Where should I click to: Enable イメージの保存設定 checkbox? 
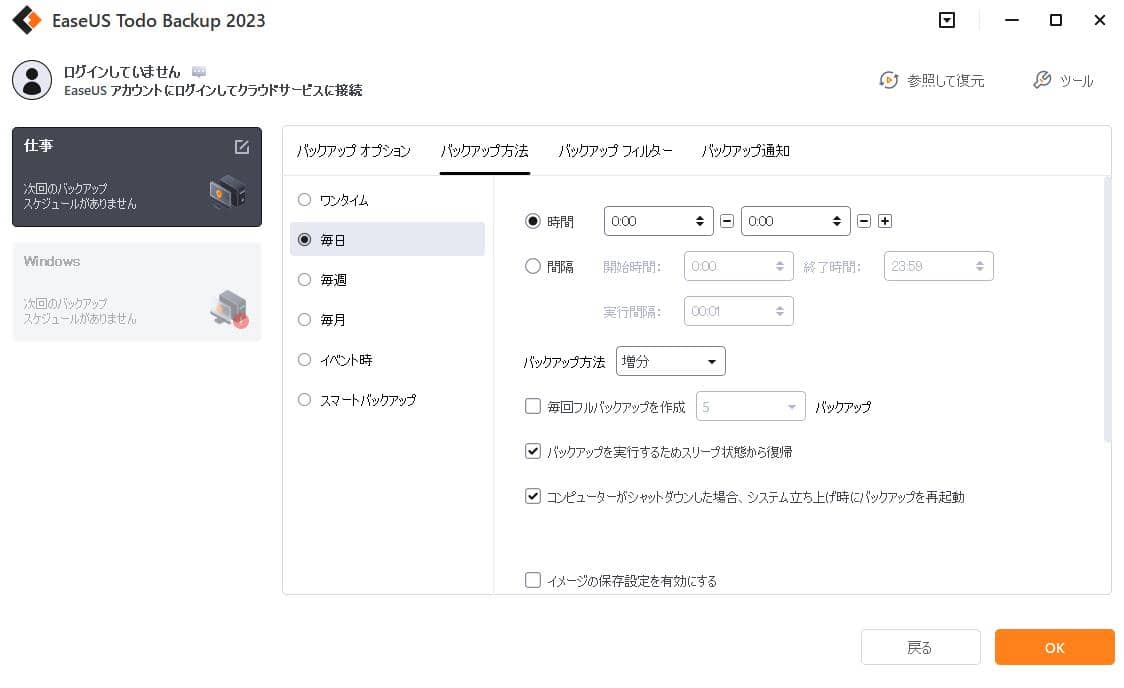point(533,580)
